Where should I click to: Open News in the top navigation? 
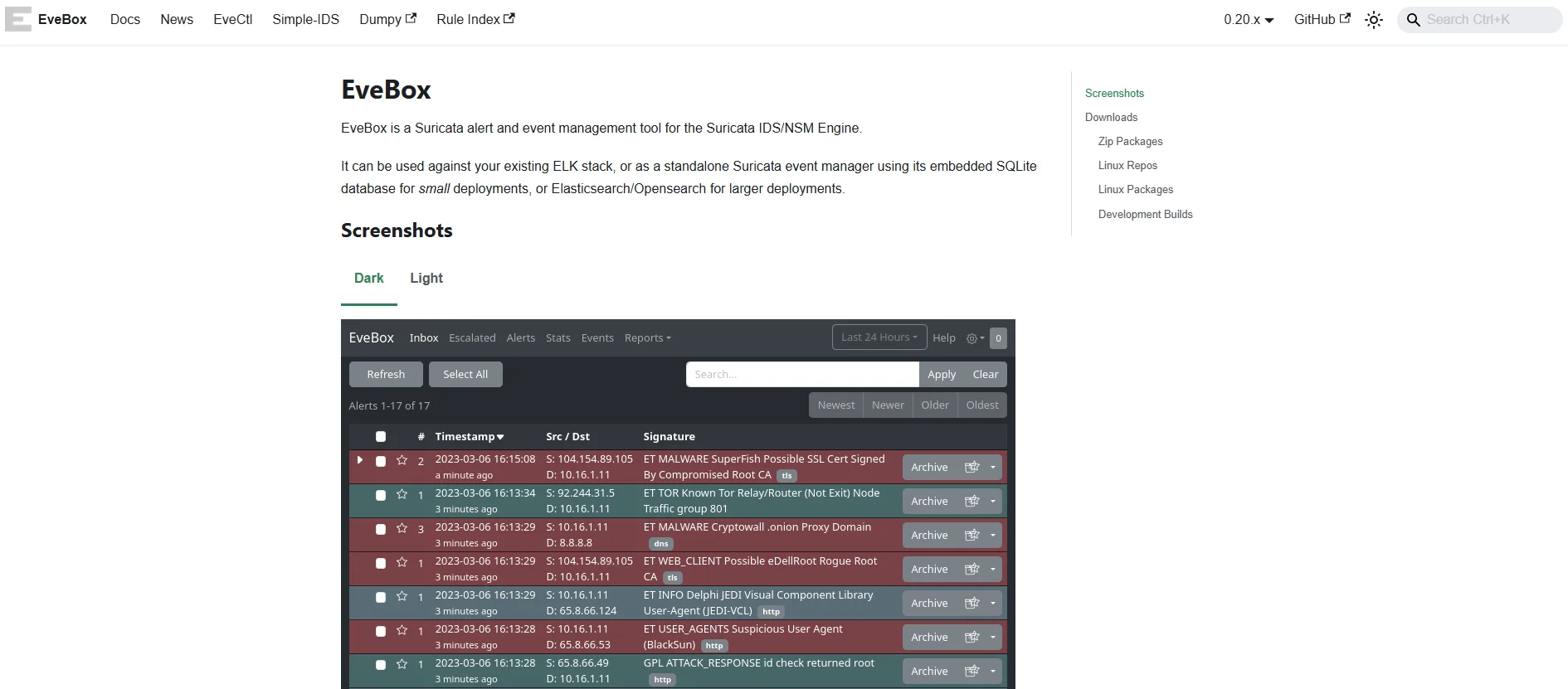pos(177,19)
